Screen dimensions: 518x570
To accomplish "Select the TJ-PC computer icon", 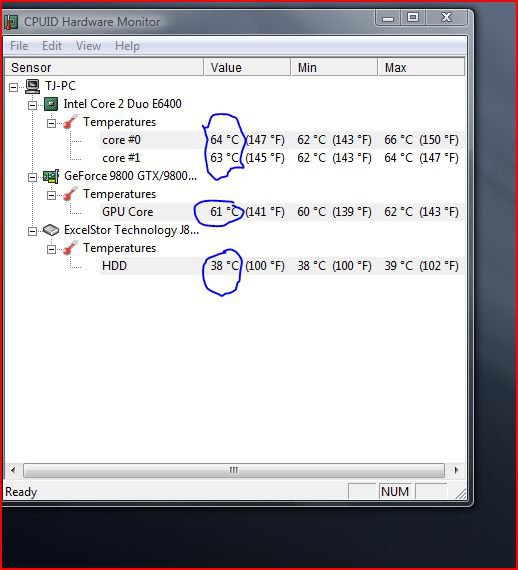I will tap(33, 86).
